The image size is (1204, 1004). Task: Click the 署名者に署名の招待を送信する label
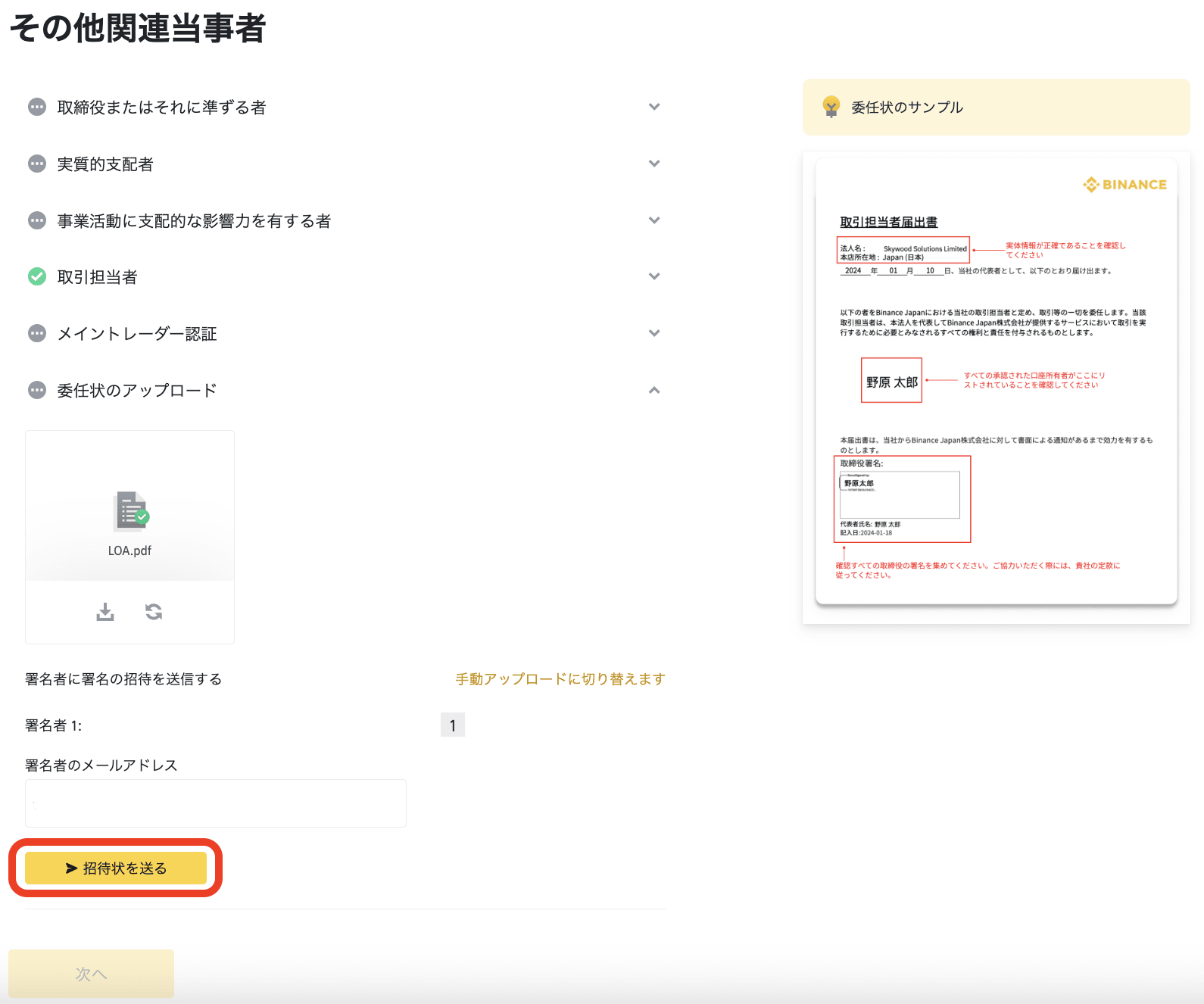tap(123, 679)
